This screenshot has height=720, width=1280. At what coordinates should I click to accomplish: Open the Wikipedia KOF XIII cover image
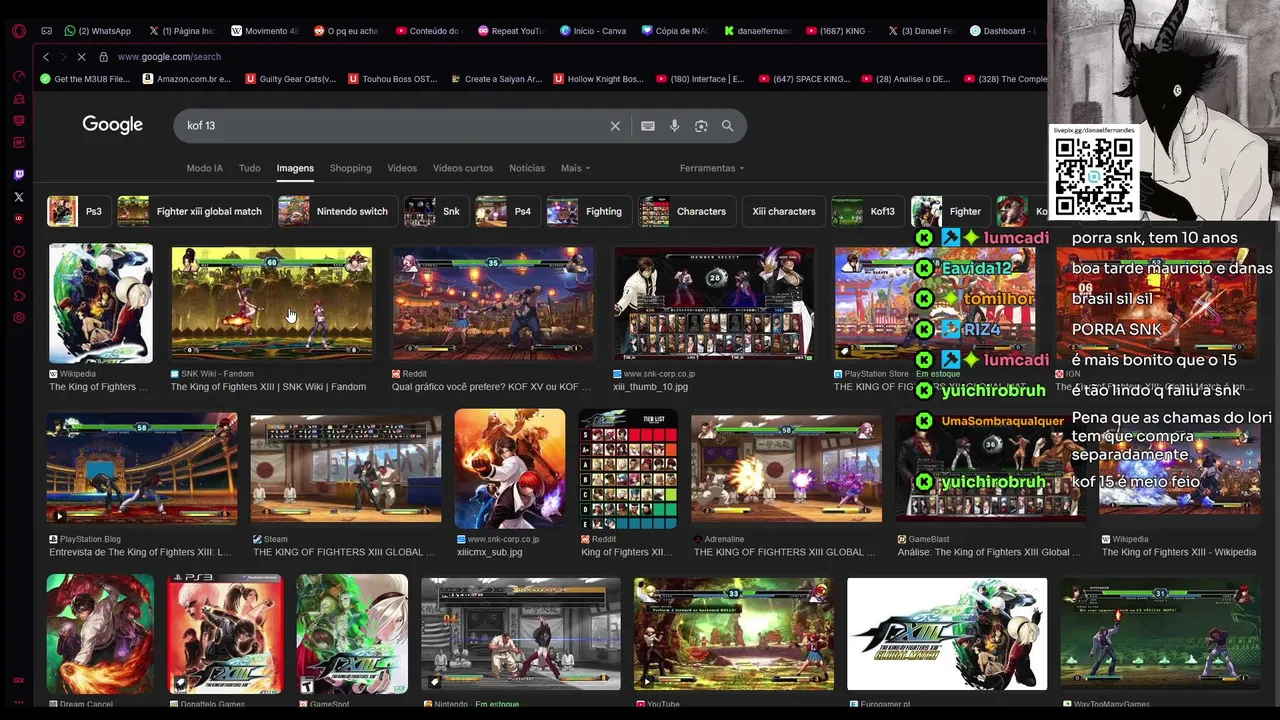(101, 303)
